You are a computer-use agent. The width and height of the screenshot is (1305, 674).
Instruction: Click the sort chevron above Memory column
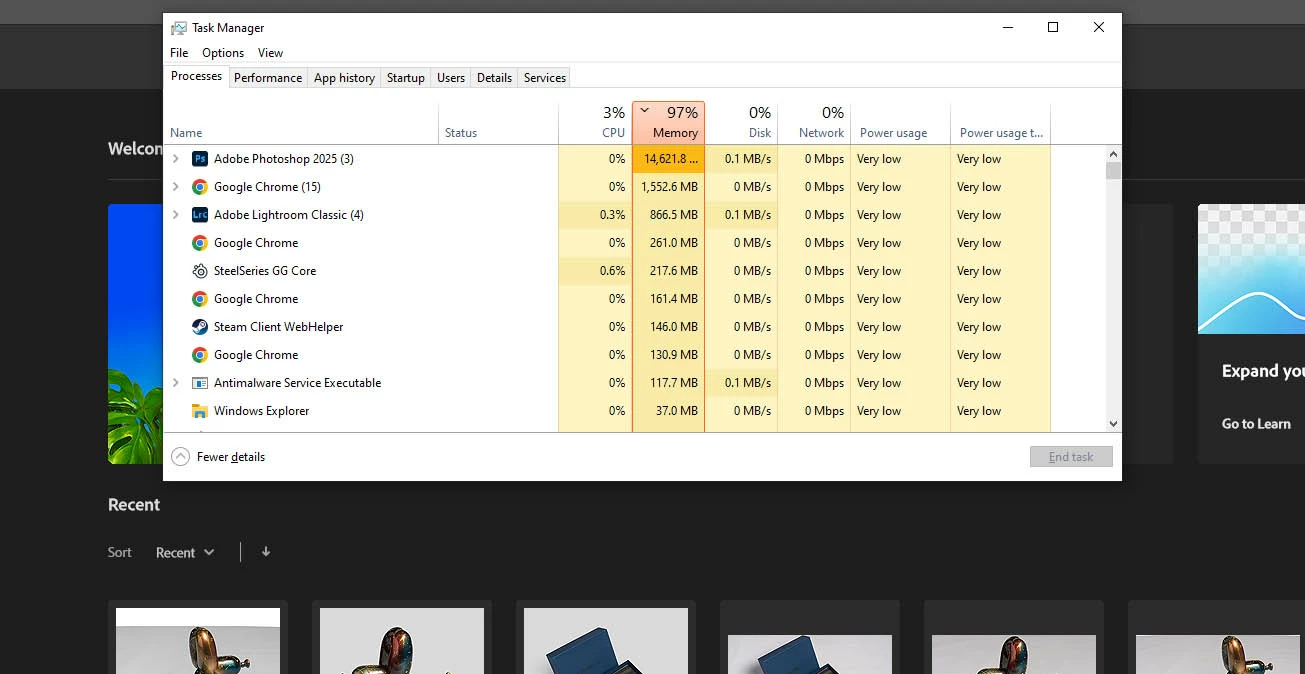tap(645, 109)
